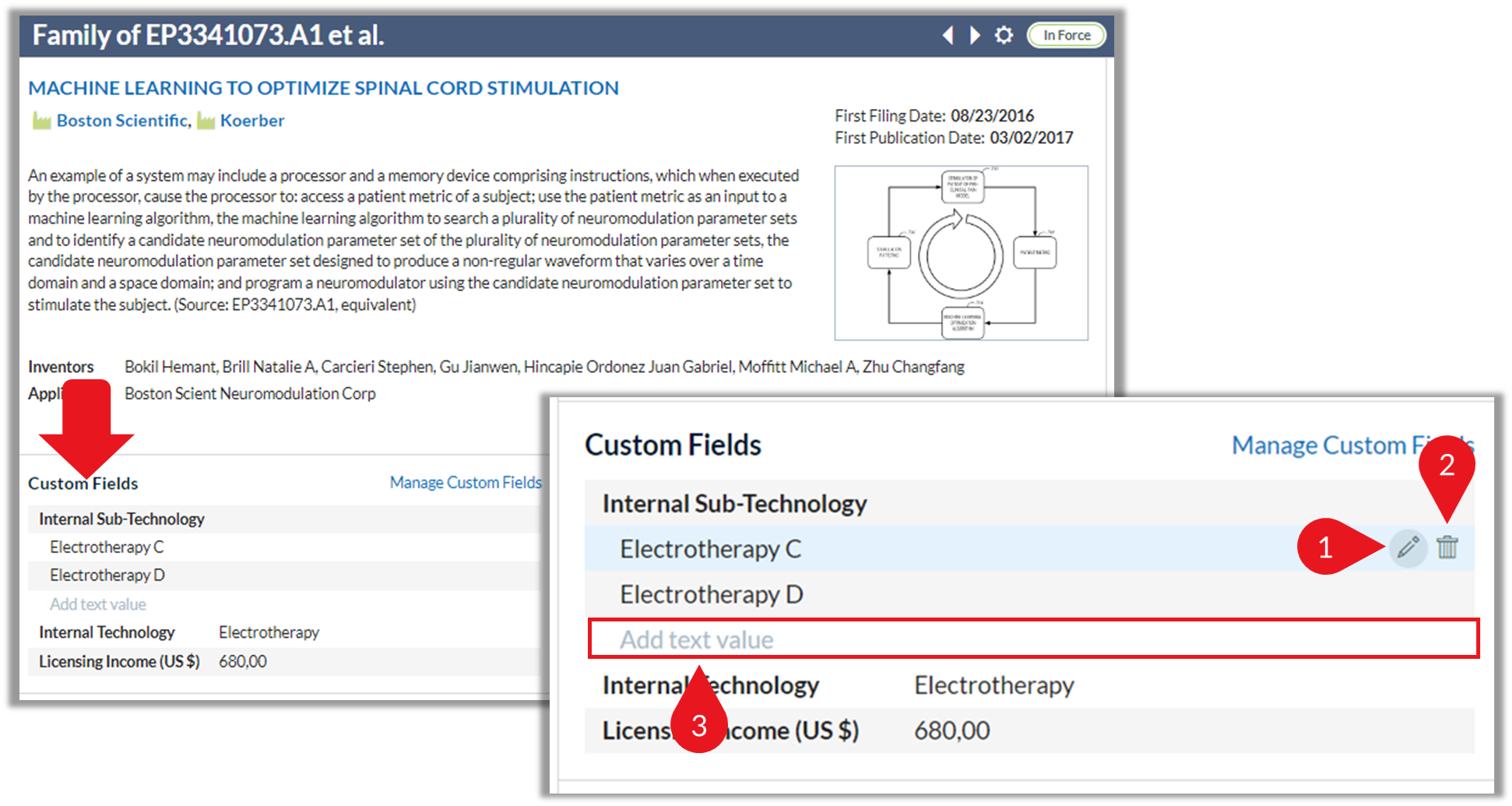This screenshot has height=806, width=1512.
Task: Click the inventors list starting Bokil Hemant
Action: pyautogui.click(x=544, y=367)
